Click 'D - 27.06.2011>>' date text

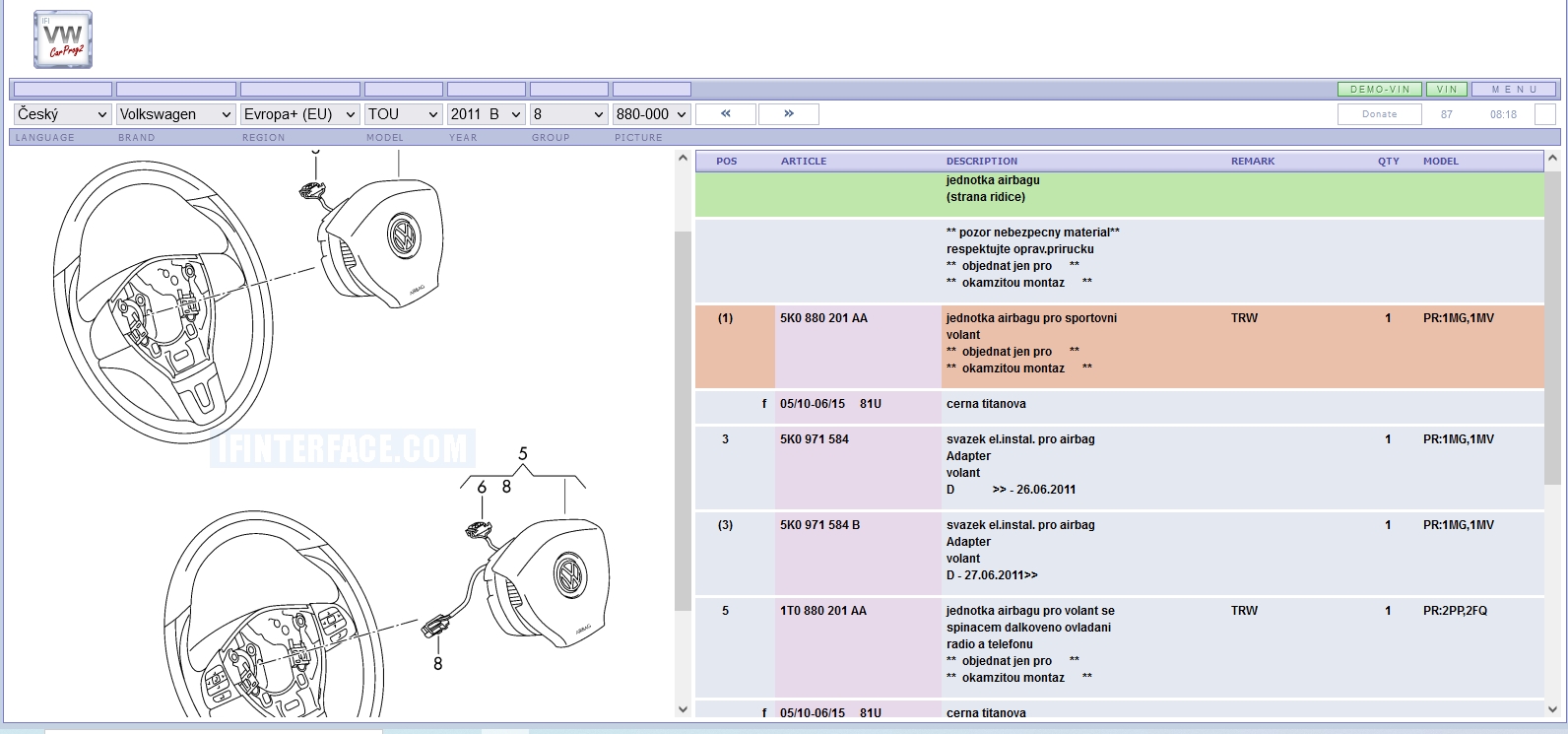[x=992, y=575]
